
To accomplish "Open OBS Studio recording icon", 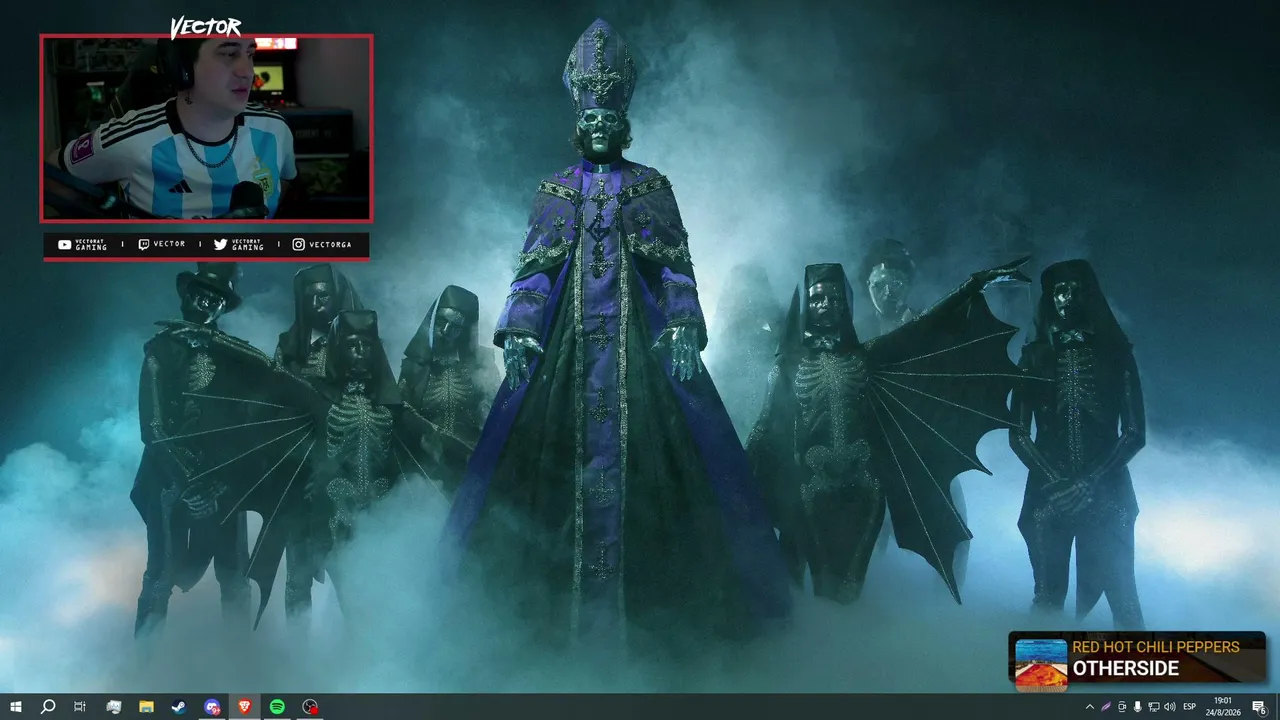I will (x=310, y=707).
